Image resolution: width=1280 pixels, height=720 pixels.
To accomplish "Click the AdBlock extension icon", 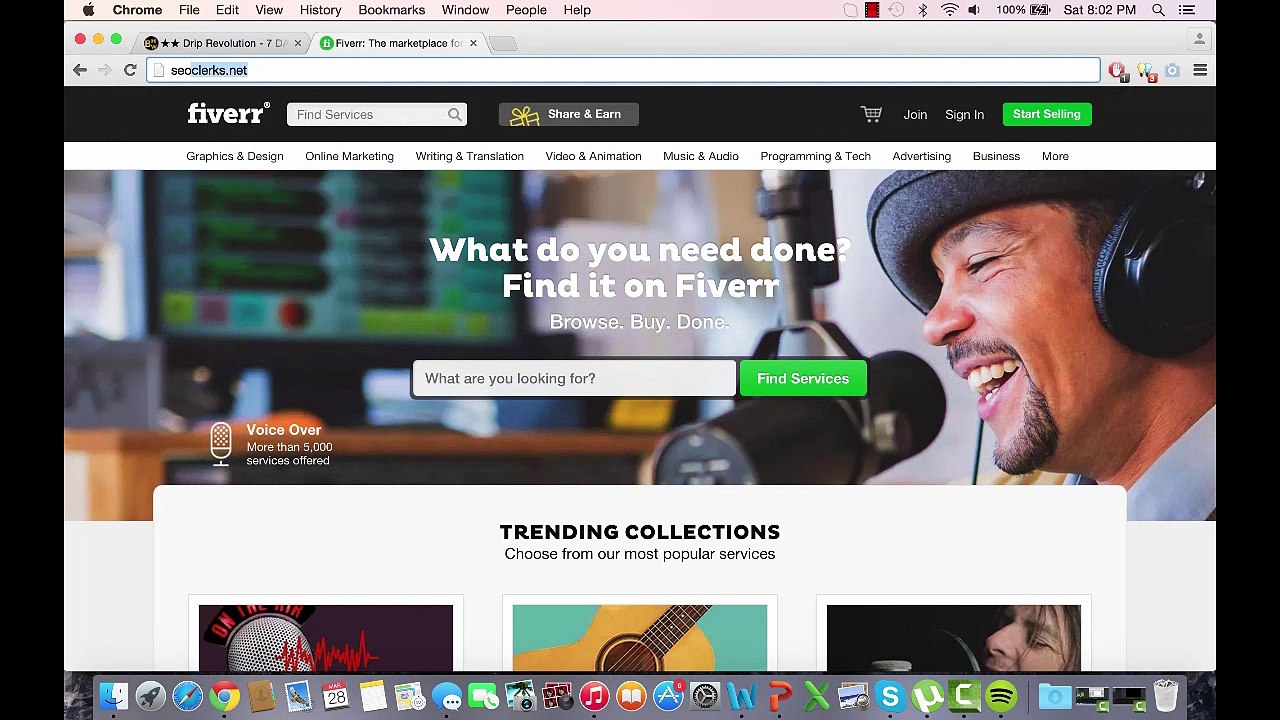I will [1117, 71].
